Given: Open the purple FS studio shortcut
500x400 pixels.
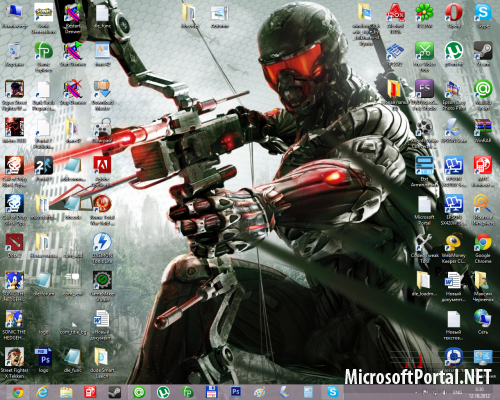Looking at the screenshot, I should (424, 94).
